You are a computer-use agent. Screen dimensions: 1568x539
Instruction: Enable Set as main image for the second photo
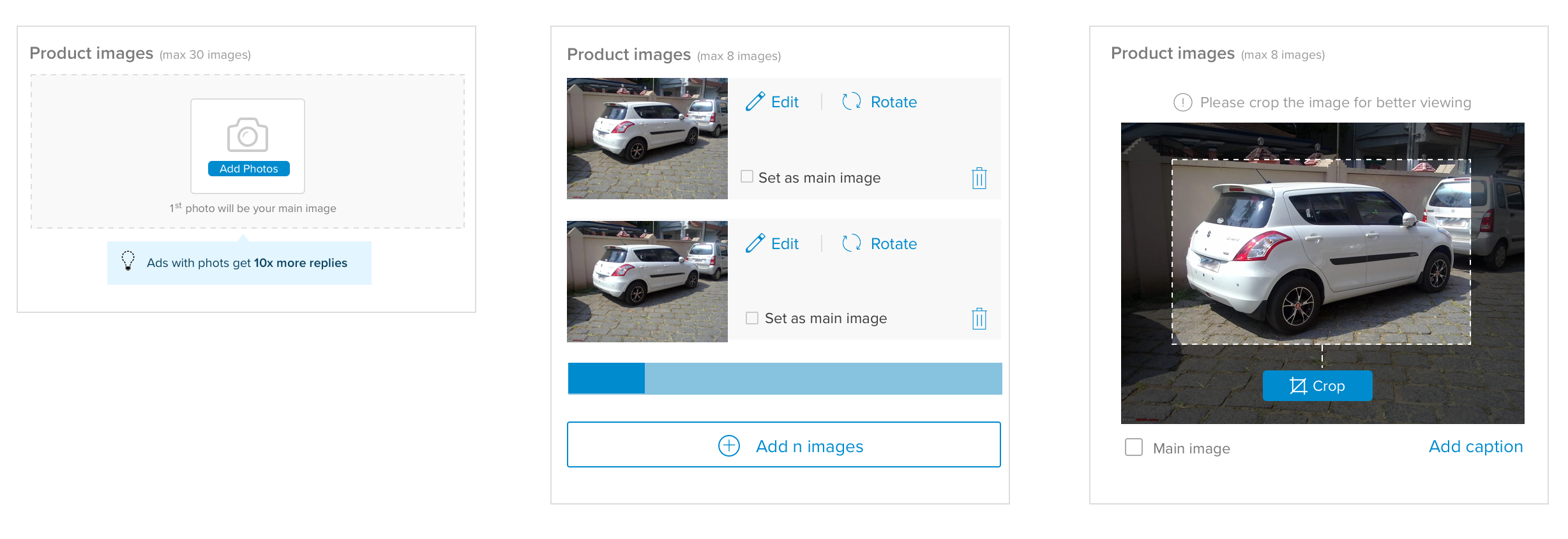click(x=751, y=317)
